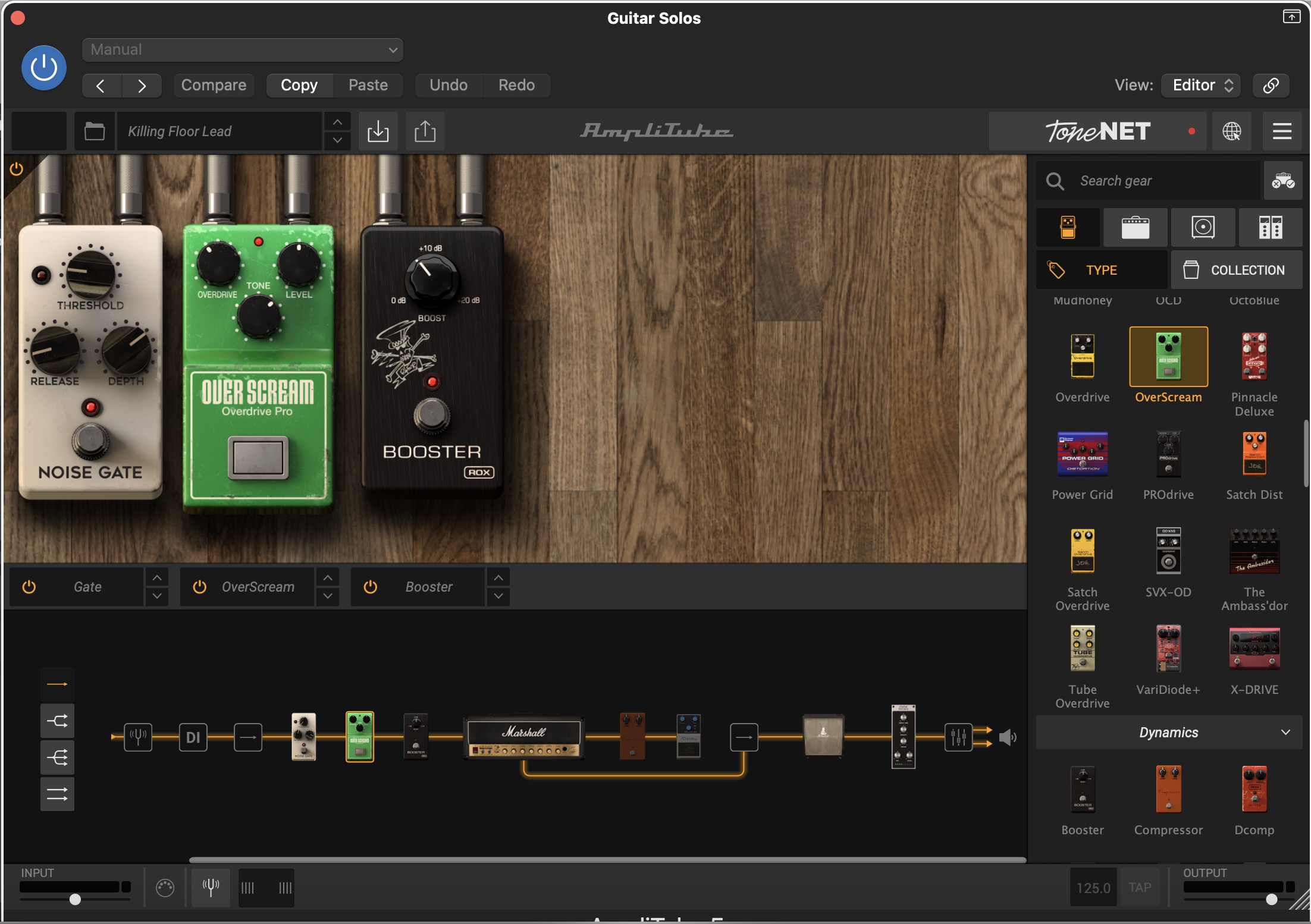Click the mixer icon in signal chain
The width and height of the screenshot is (1311, 924).
[958, 738]
